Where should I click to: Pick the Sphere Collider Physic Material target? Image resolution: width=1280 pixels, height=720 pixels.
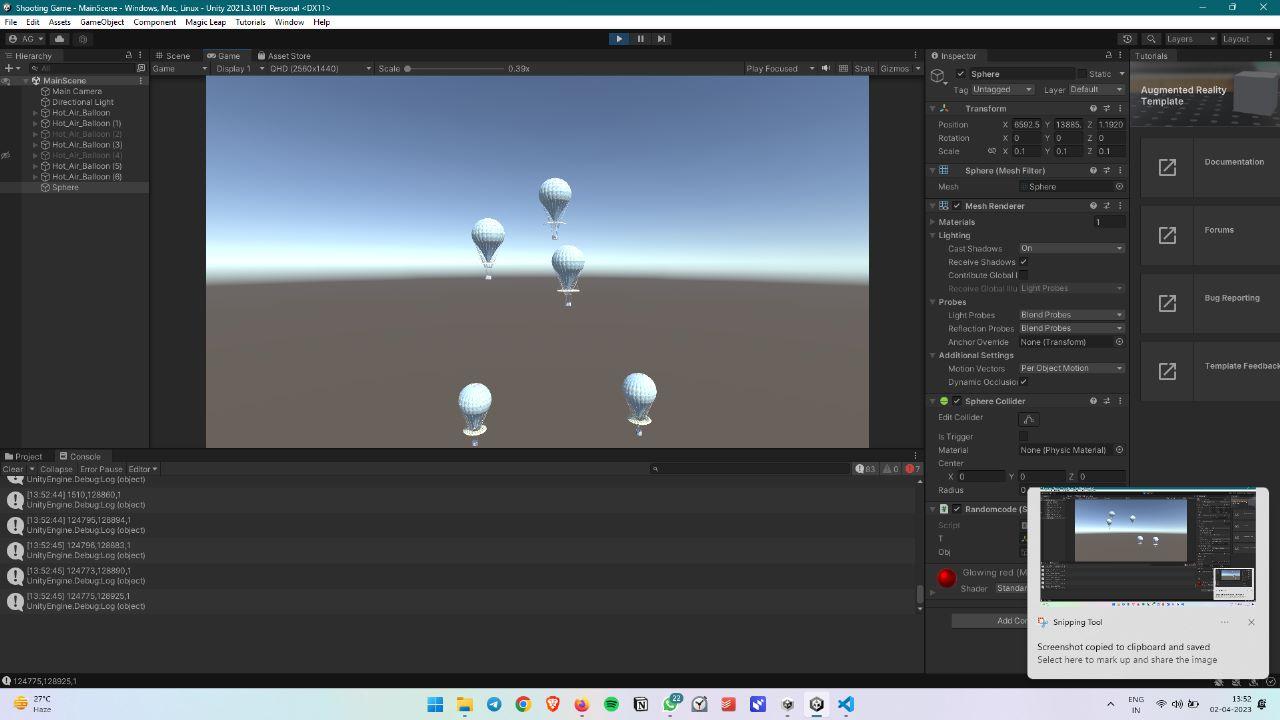coord(1119,450)
